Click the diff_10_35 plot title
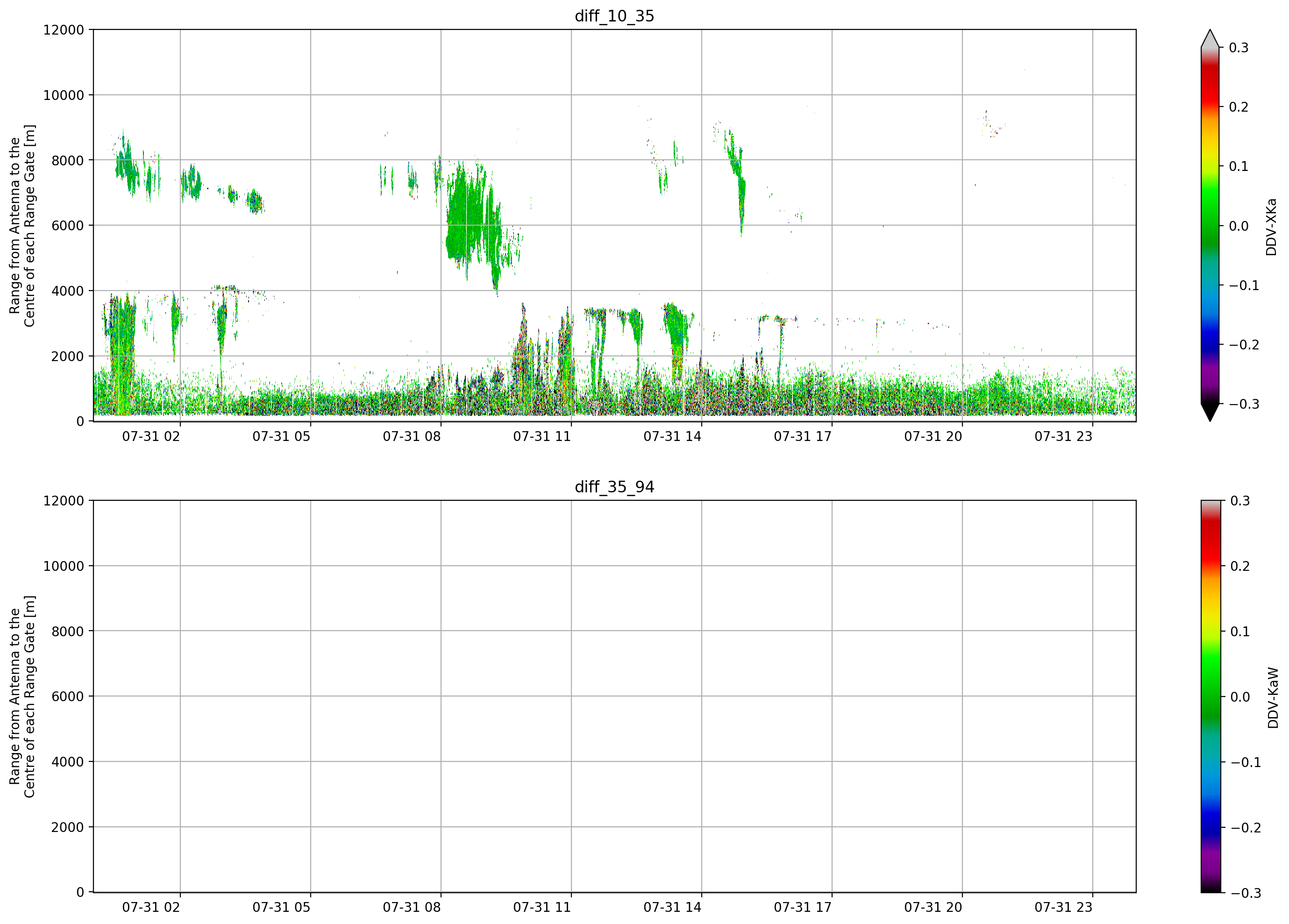The image size is (1289, 924). click(x=614, y=16)
